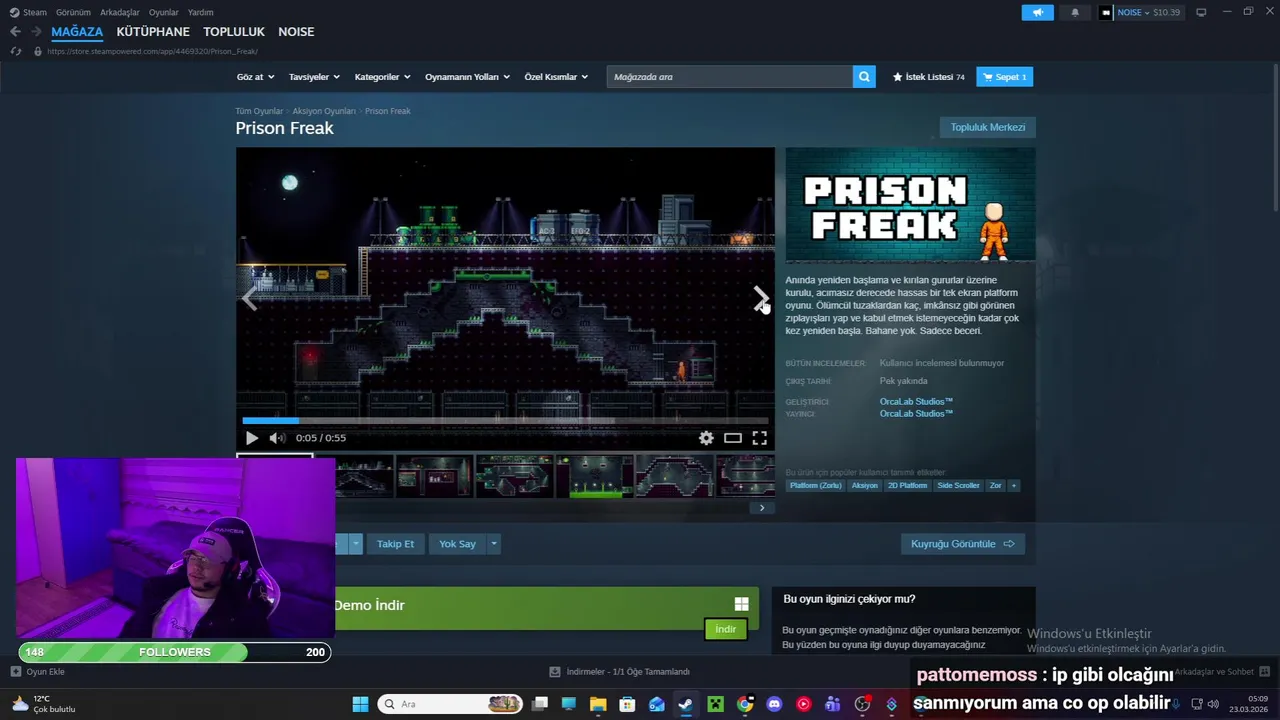Open the NOISE profile tab
This screenshot has width=1280, height=720.
pos(296,32)
